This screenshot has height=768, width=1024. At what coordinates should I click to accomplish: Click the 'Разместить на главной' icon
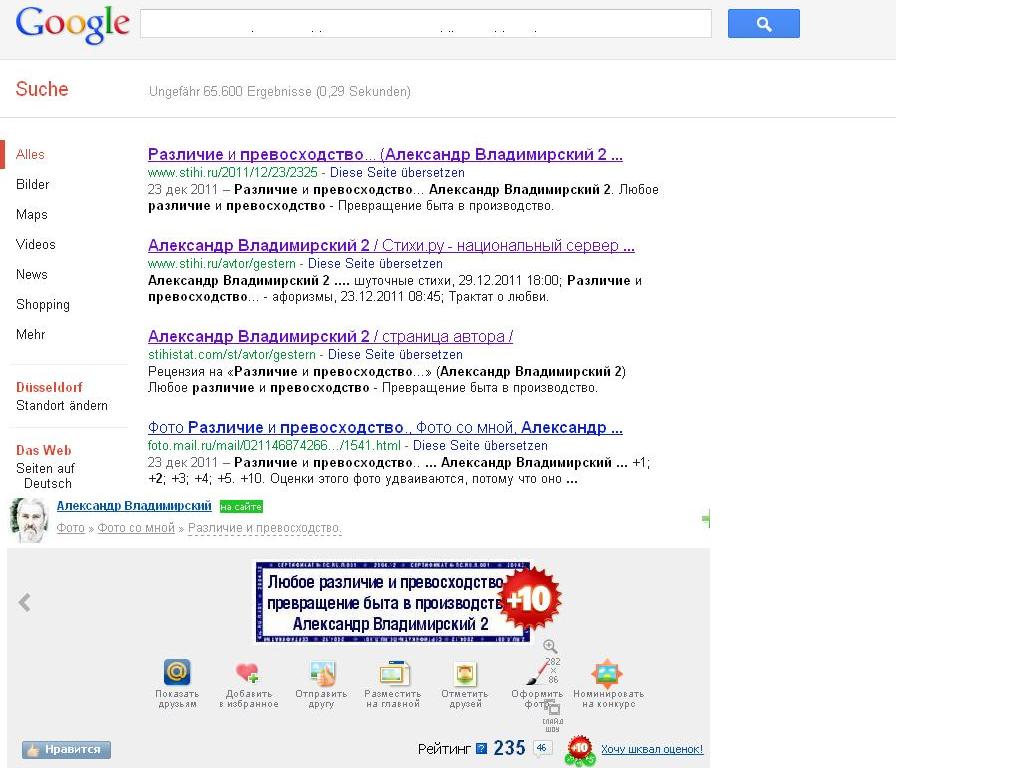pyautogui.click(x=393, y=673)
